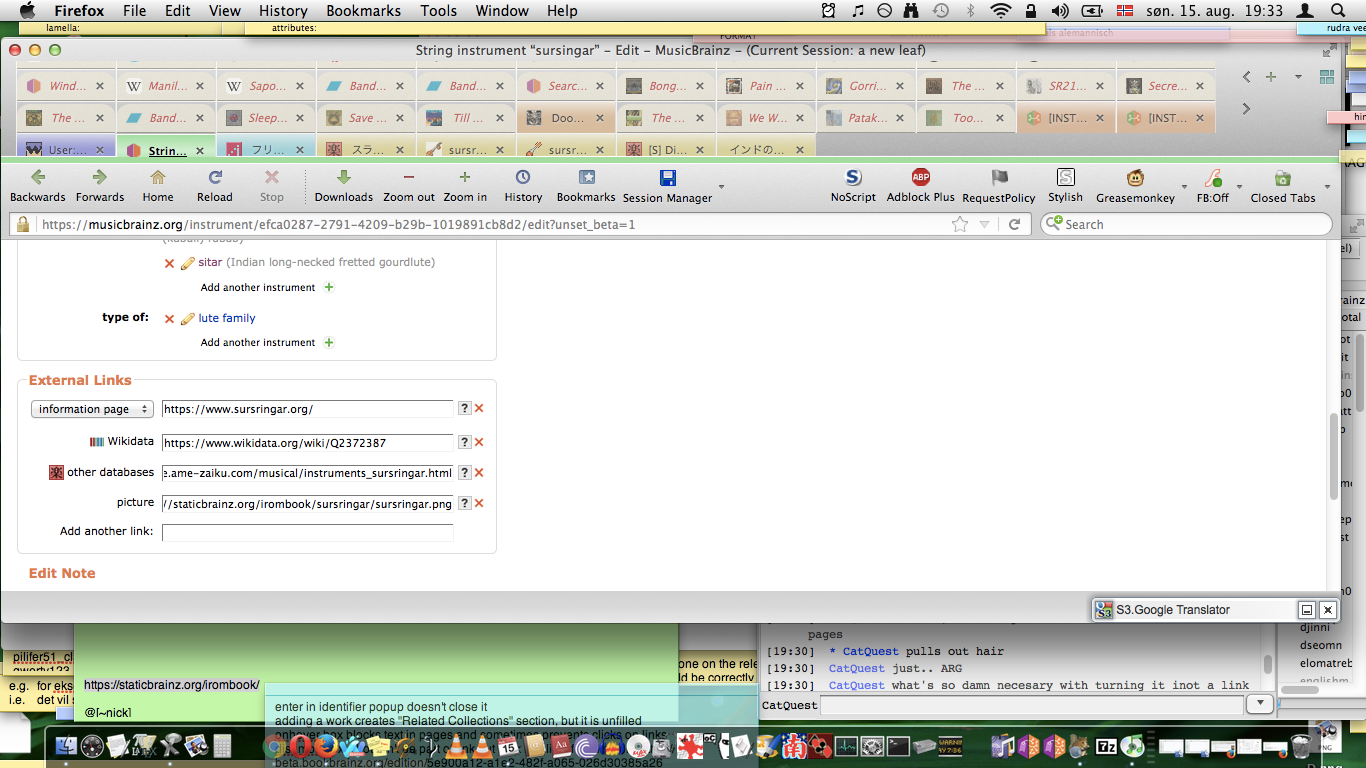1366x768 pixels.
Task: Edit lute family relationship pencil
Action: click(x=187, y=318)
